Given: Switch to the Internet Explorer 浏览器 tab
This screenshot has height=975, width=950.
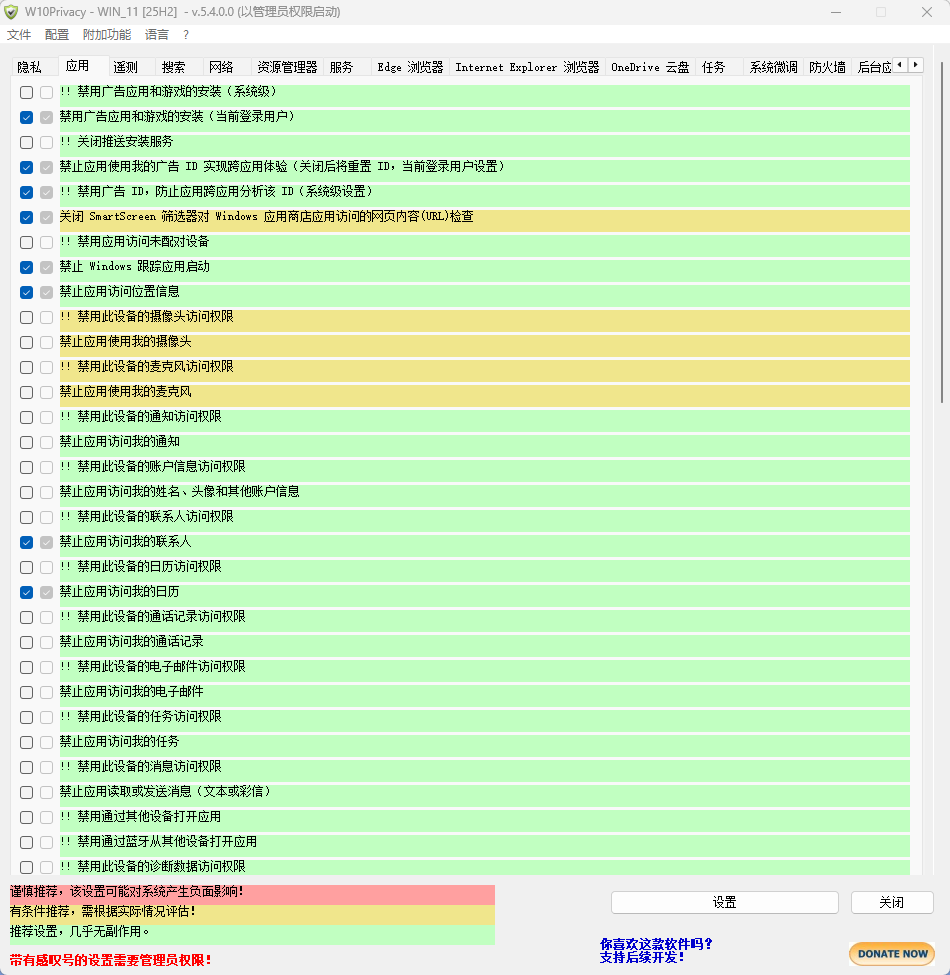Looking at the screenshot, I should pyautogui.click(x=527, y=67).
